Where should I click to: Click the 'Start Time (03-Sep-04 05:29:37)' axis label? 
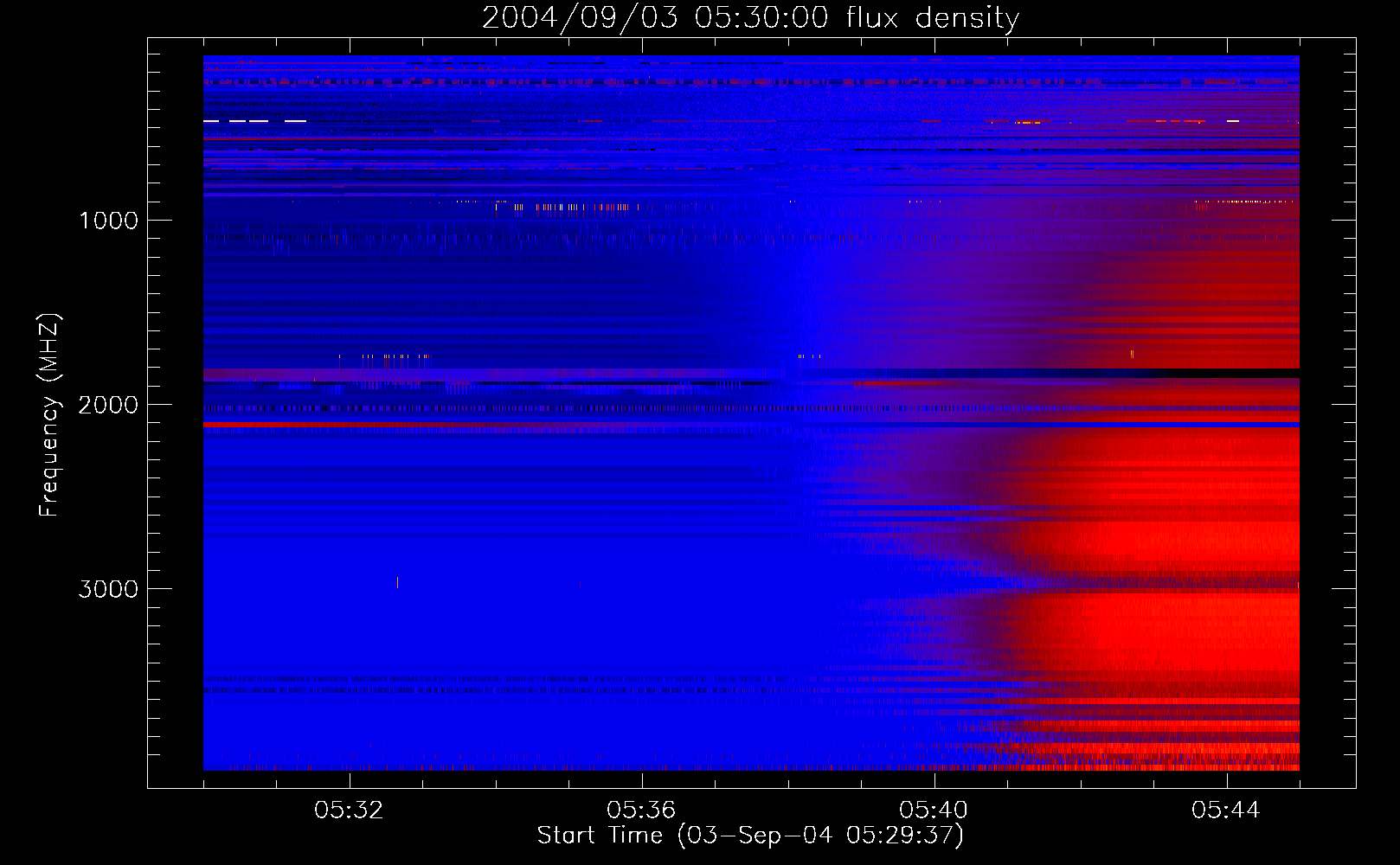(750, 836)
